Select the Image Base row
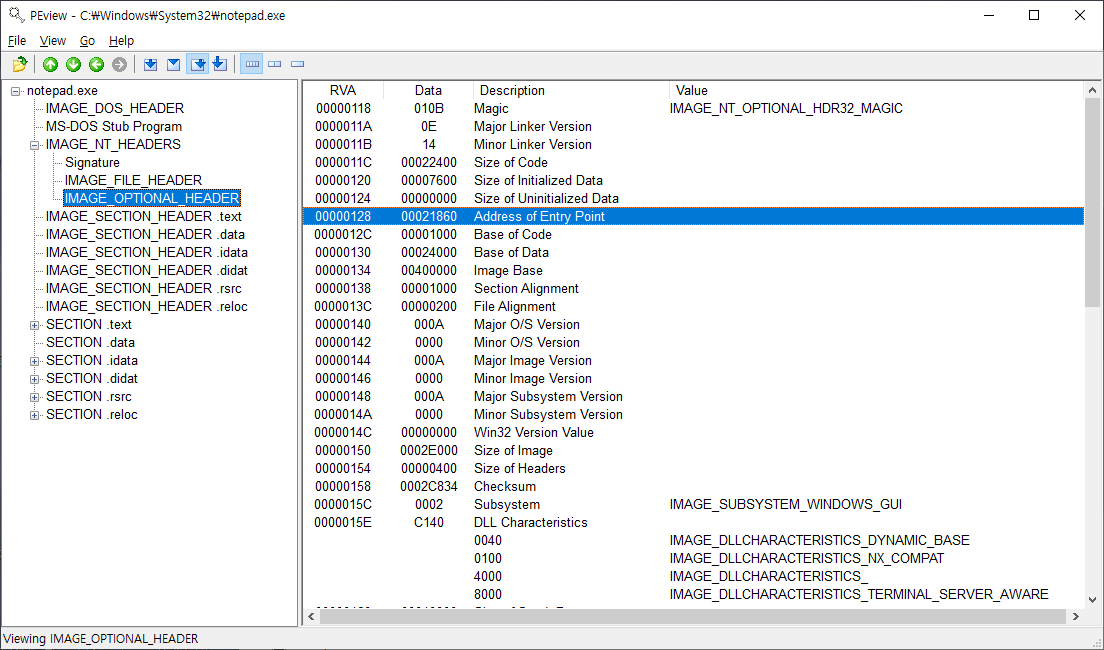Viewport: 1104px width, 650px height. point(694,270)
